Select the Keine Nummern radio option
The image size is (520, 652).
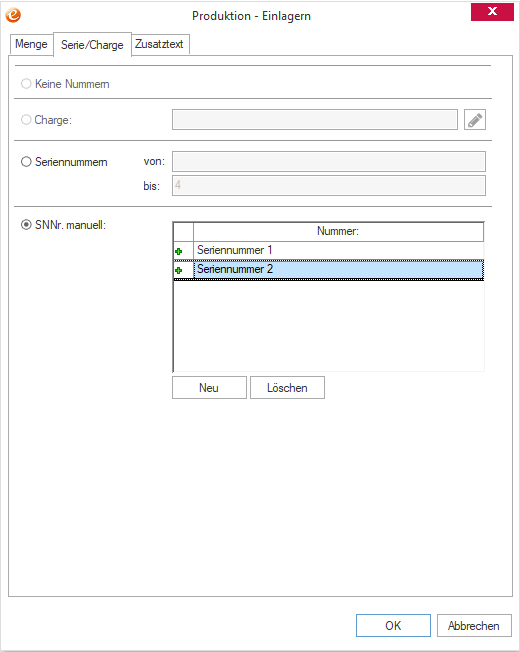[26, 84]
